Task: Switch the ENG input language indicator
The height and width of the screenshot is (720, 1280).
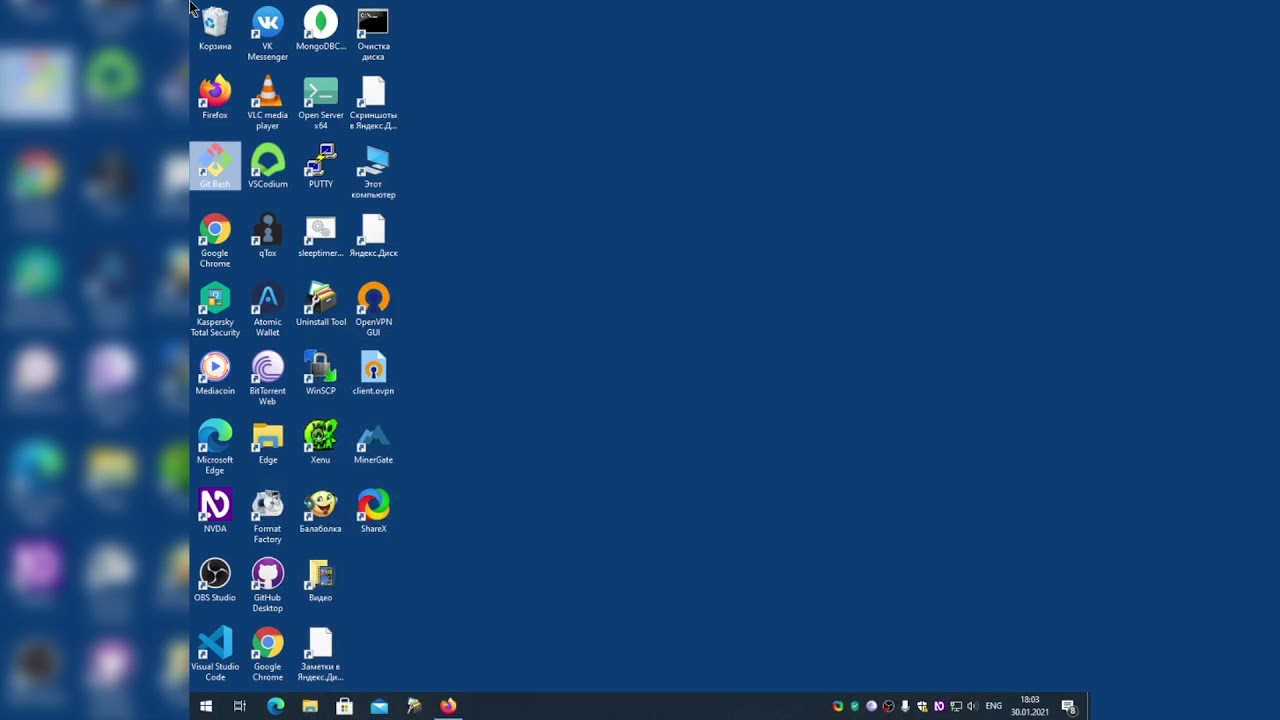Action: 993,706
